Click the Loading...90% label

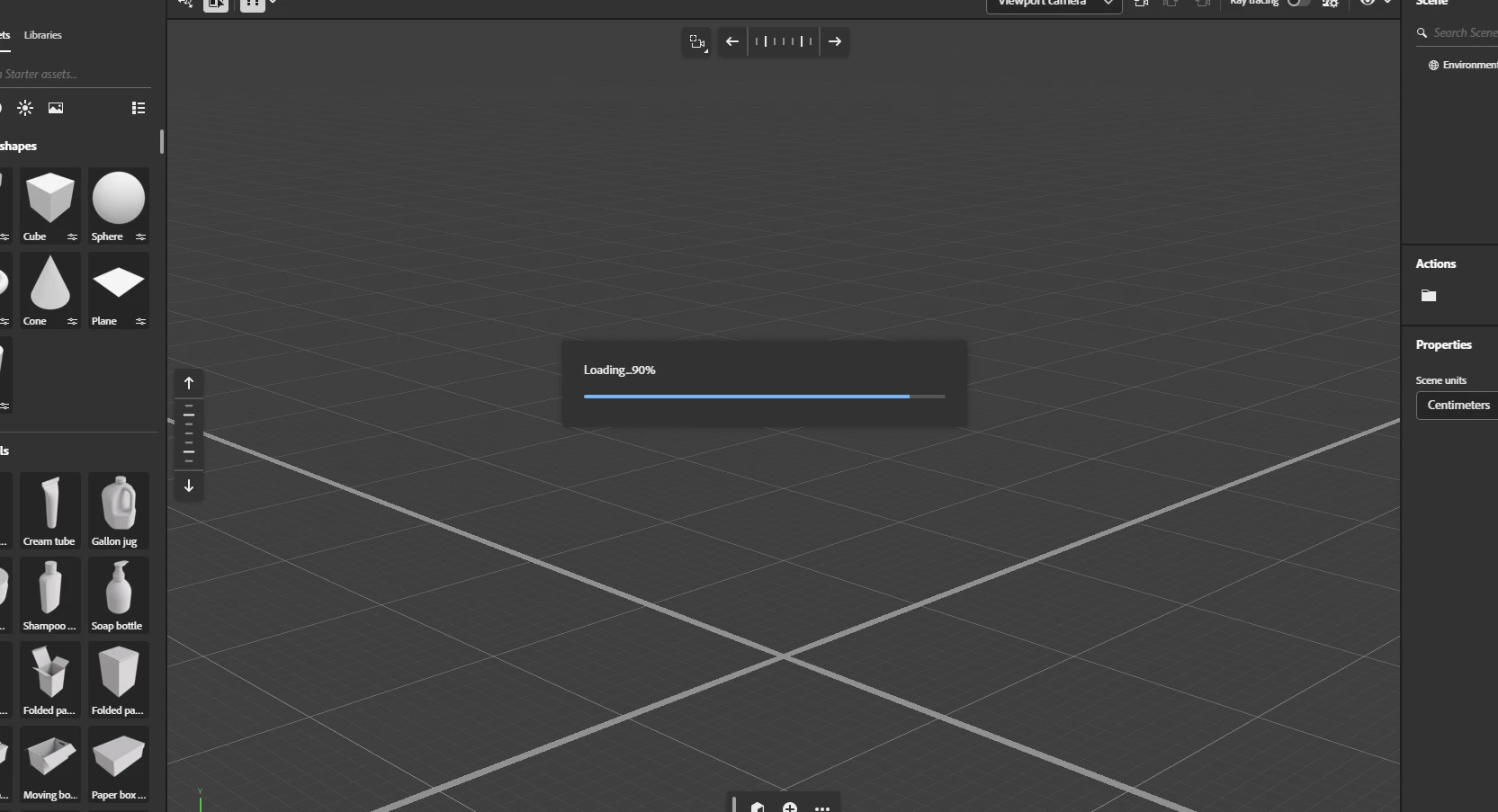click(x=619, y=370)
